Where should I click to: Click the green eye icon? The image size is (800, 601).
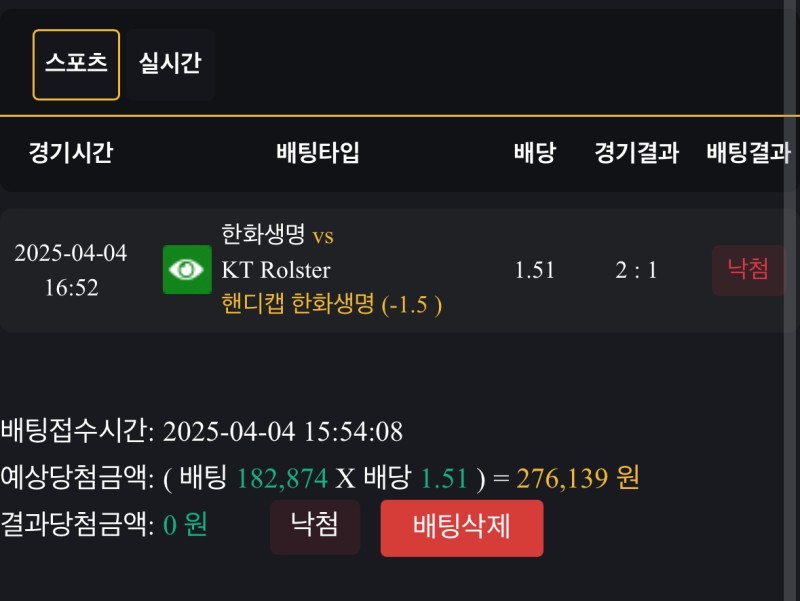pyautogui.click(x=187, y=270)
